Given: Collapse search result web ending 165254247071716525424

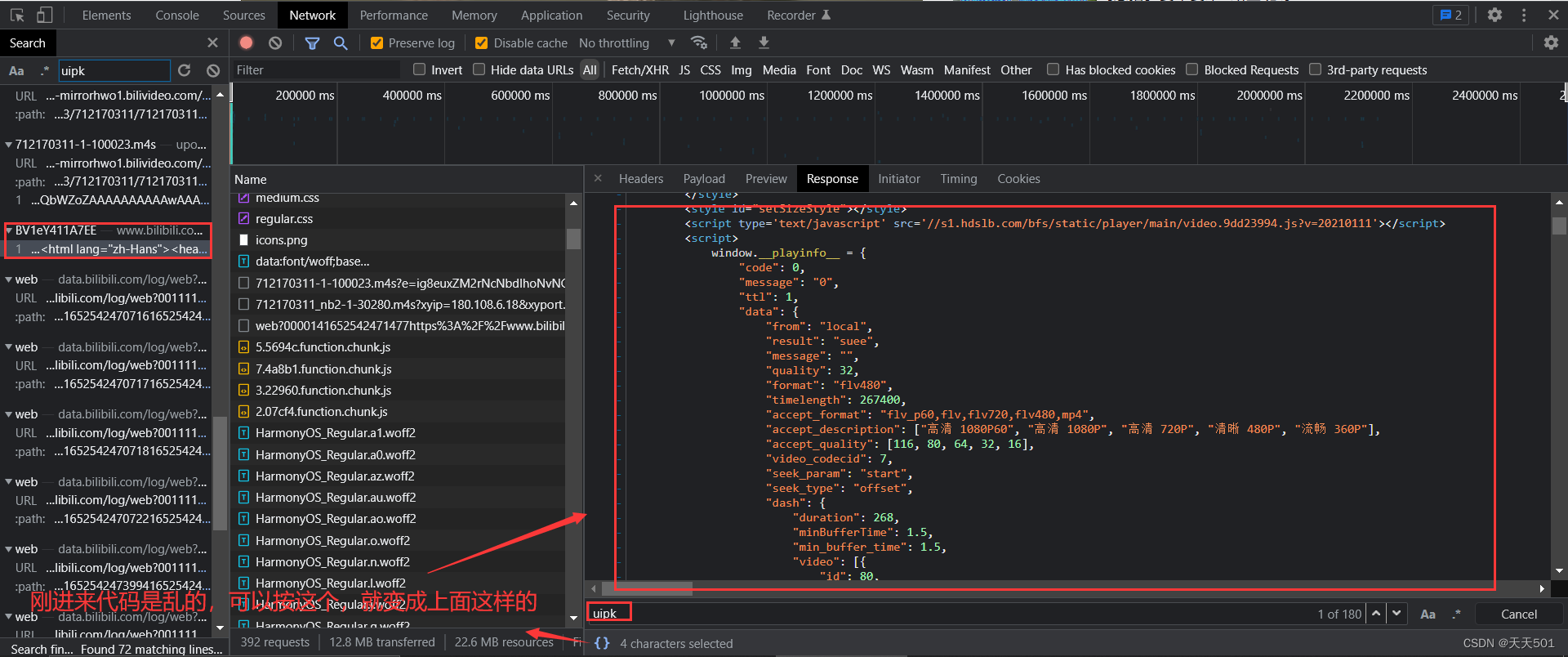Looking at the screenshot, I should coord(8,347).
